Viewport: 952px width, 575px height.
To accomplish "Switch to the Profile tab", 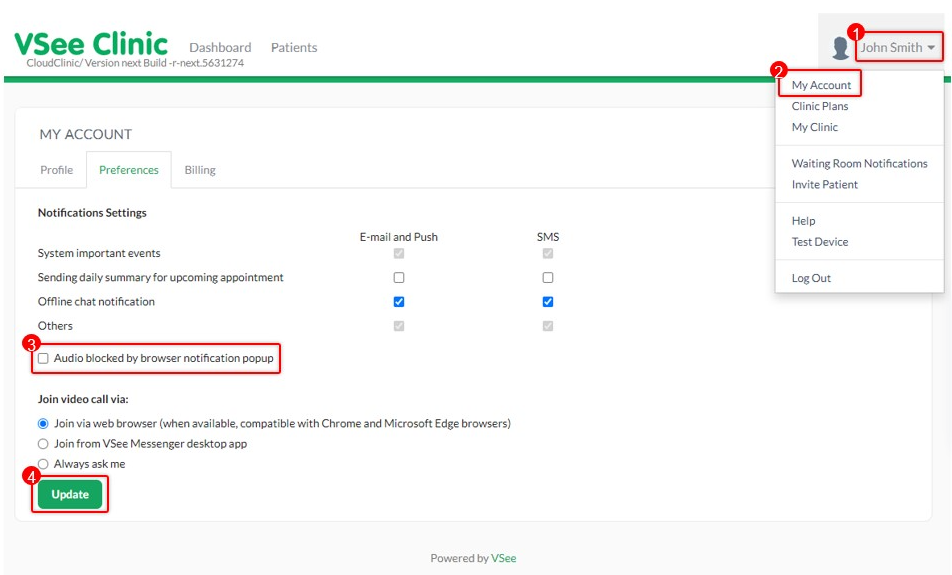I will point(56,170).
